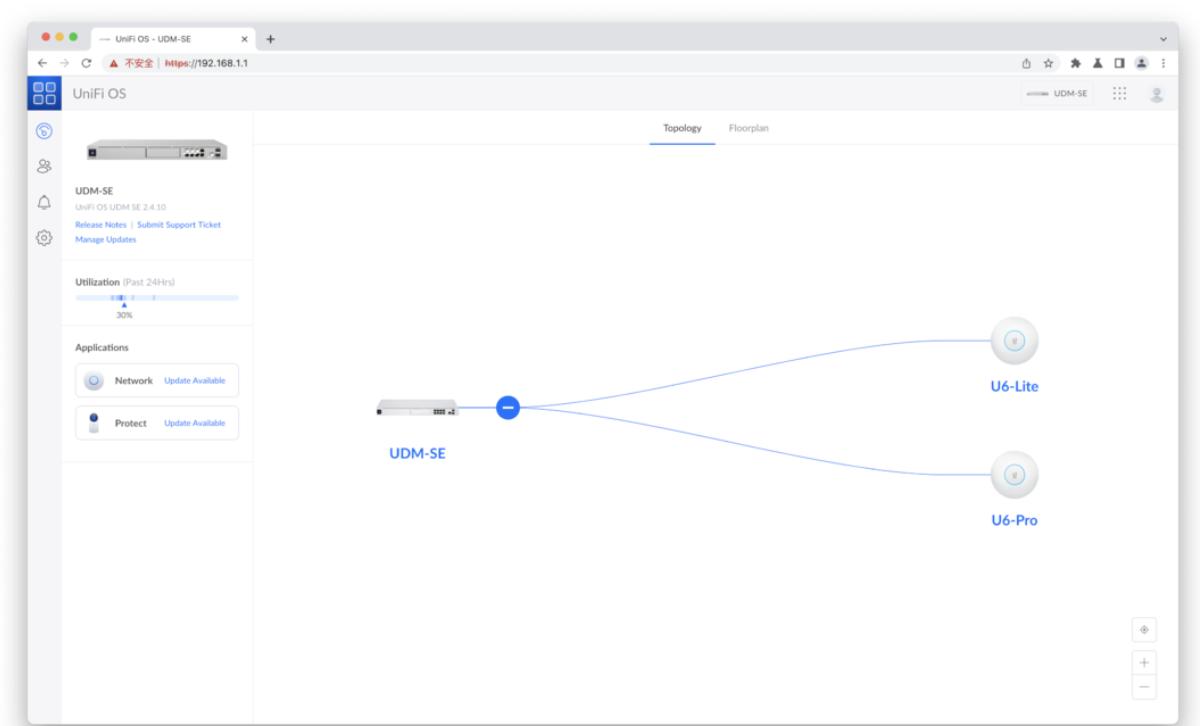Click the U6-Pro label
1200x726 pixels.
tap(1013, 520)
